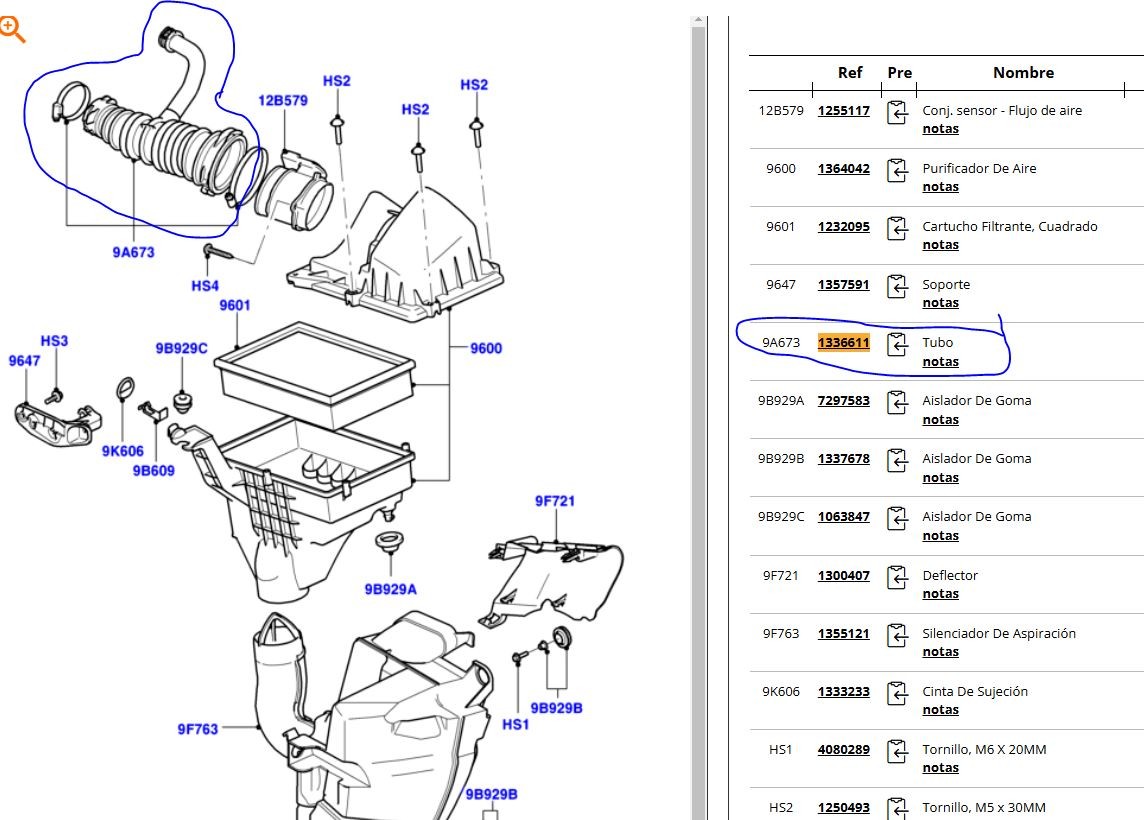Click Pre icon for Soporte row
The width and height of the screenshot is (1144, 820).
pyautogui.click(x=897, y=286)
